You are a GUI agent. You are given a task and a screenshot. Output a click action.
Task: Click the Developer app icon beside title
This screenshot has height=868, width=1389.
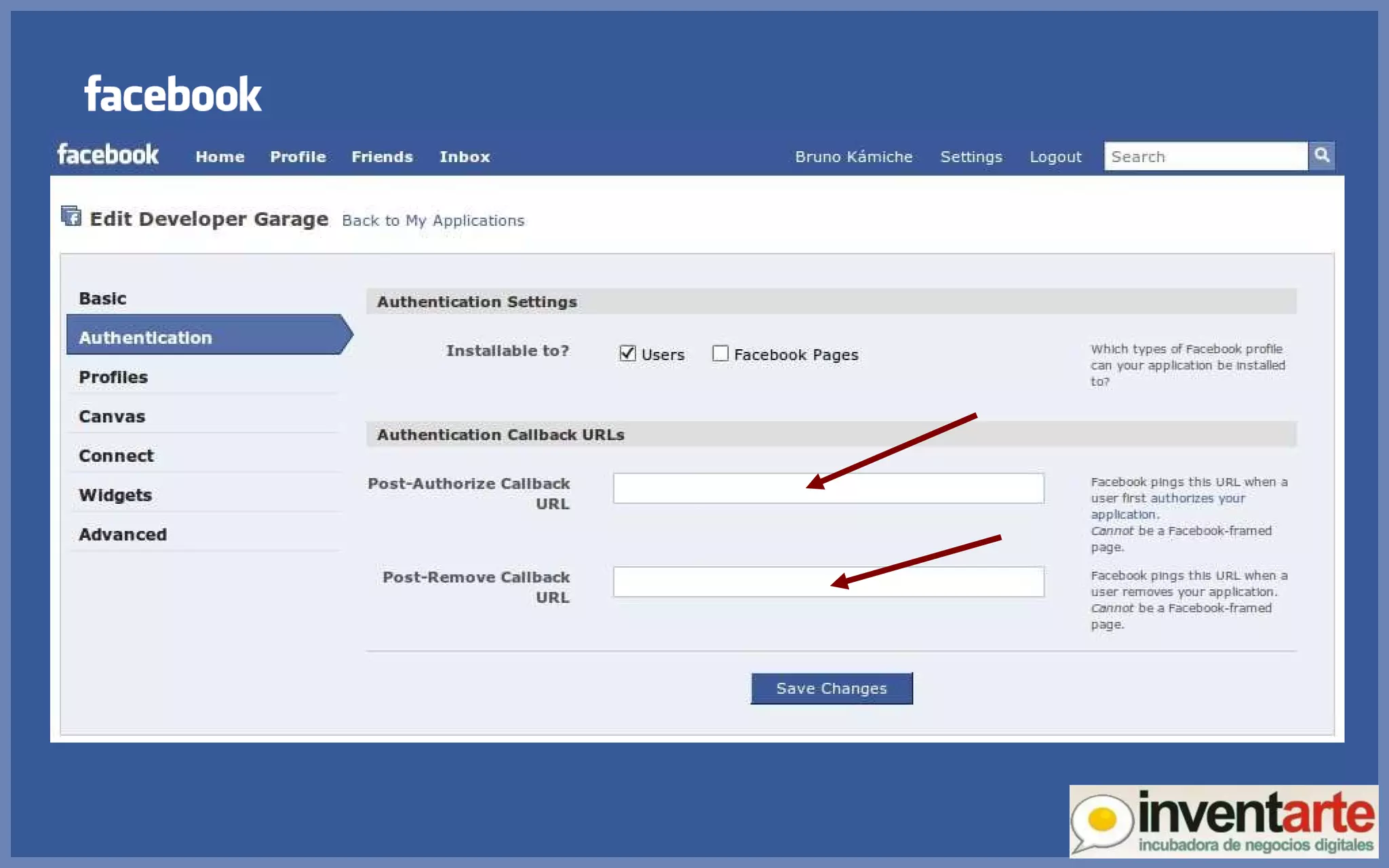[x=71, y=216]
